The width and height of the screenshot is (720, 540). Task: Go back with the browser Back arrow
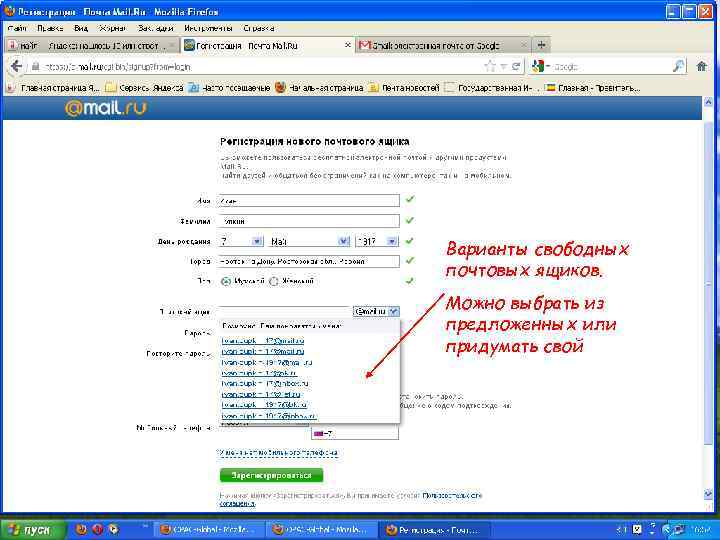(16, 67)
